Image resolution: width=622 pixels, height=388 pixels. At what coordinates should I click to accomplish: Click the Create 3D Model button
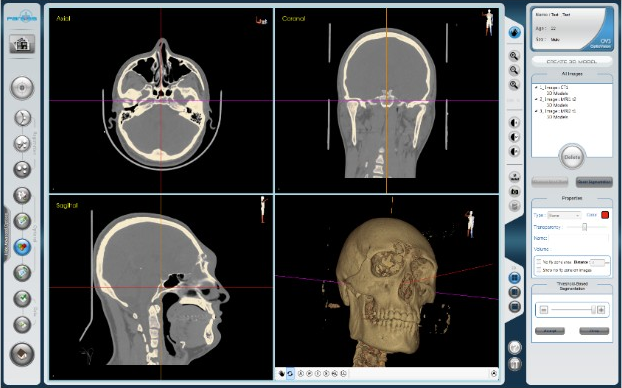(572, 61)
